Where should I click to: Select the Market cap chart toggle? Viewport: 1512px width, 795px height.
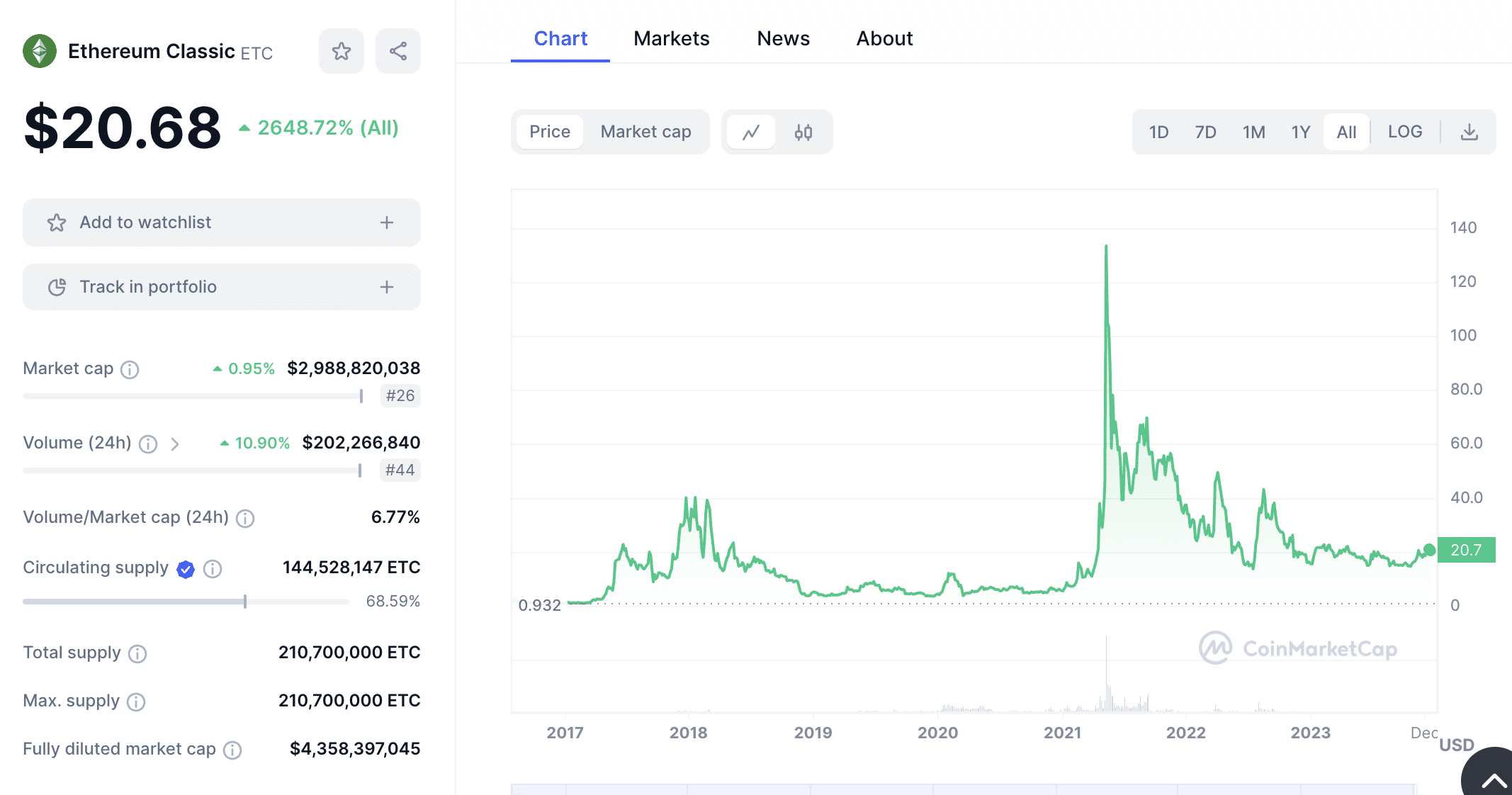click(x=645, y=132)
